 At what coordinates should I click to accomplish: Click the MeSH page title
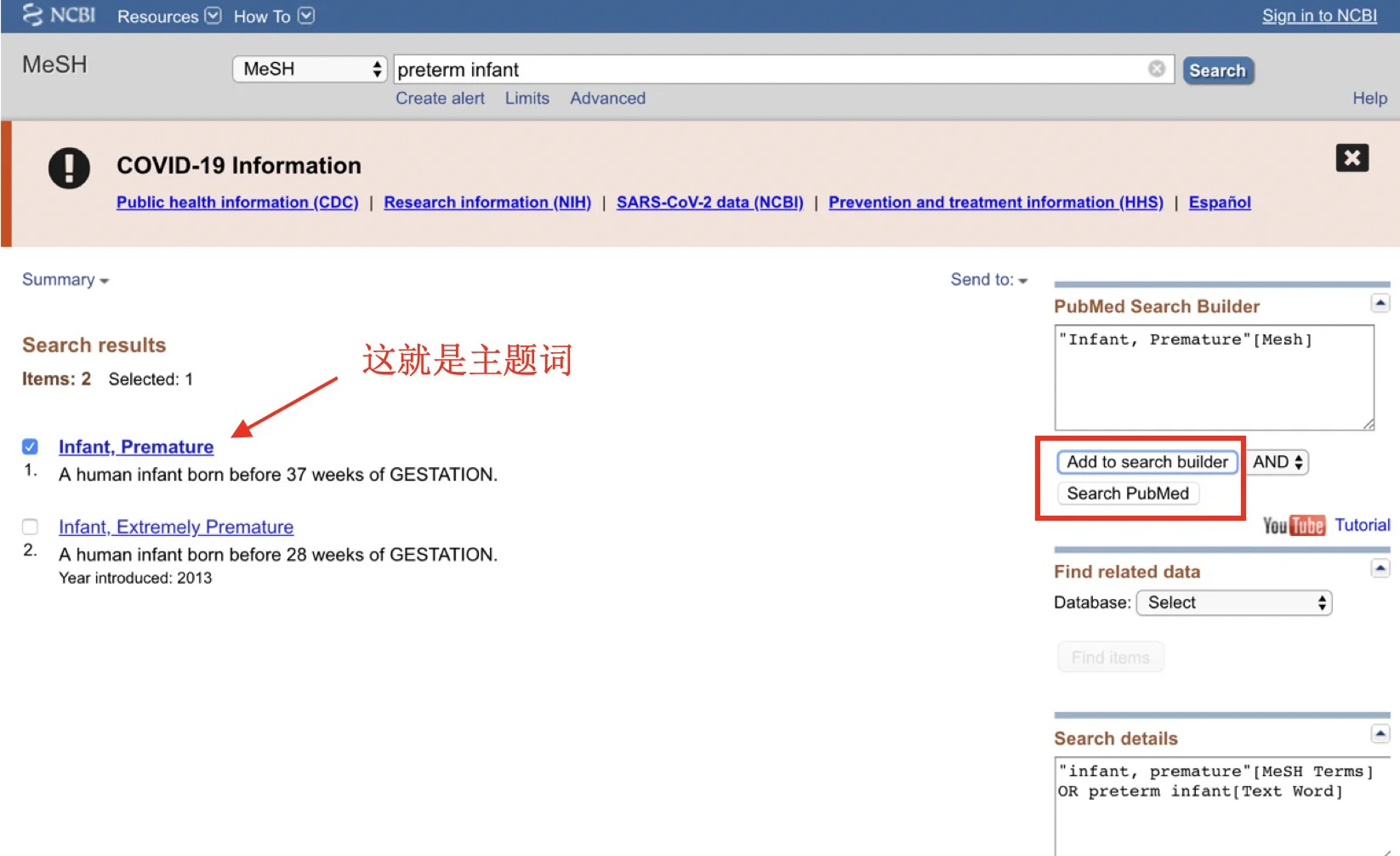(x=54, y=66)
